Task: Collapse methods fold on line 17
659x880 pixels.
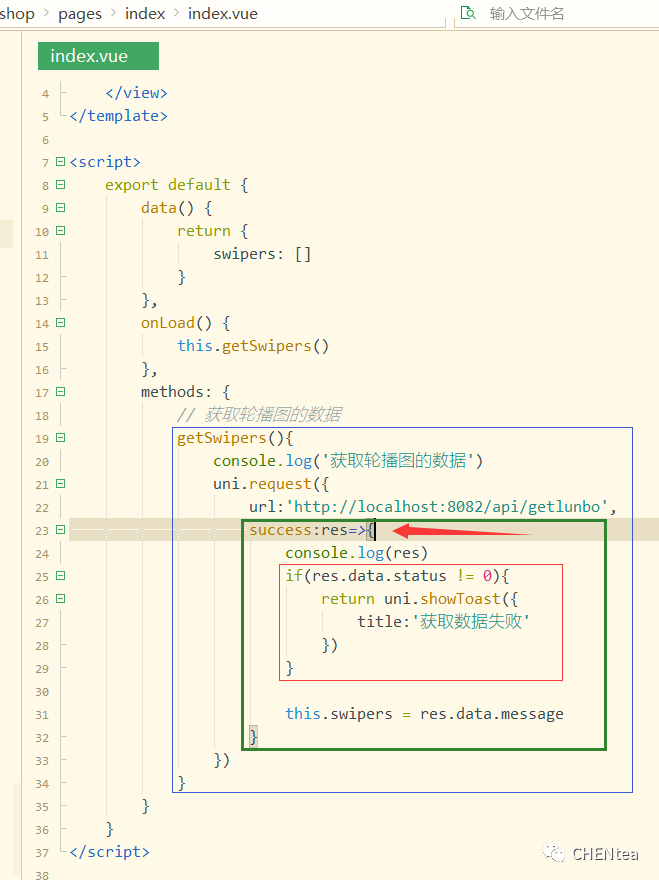Action: 61,392
